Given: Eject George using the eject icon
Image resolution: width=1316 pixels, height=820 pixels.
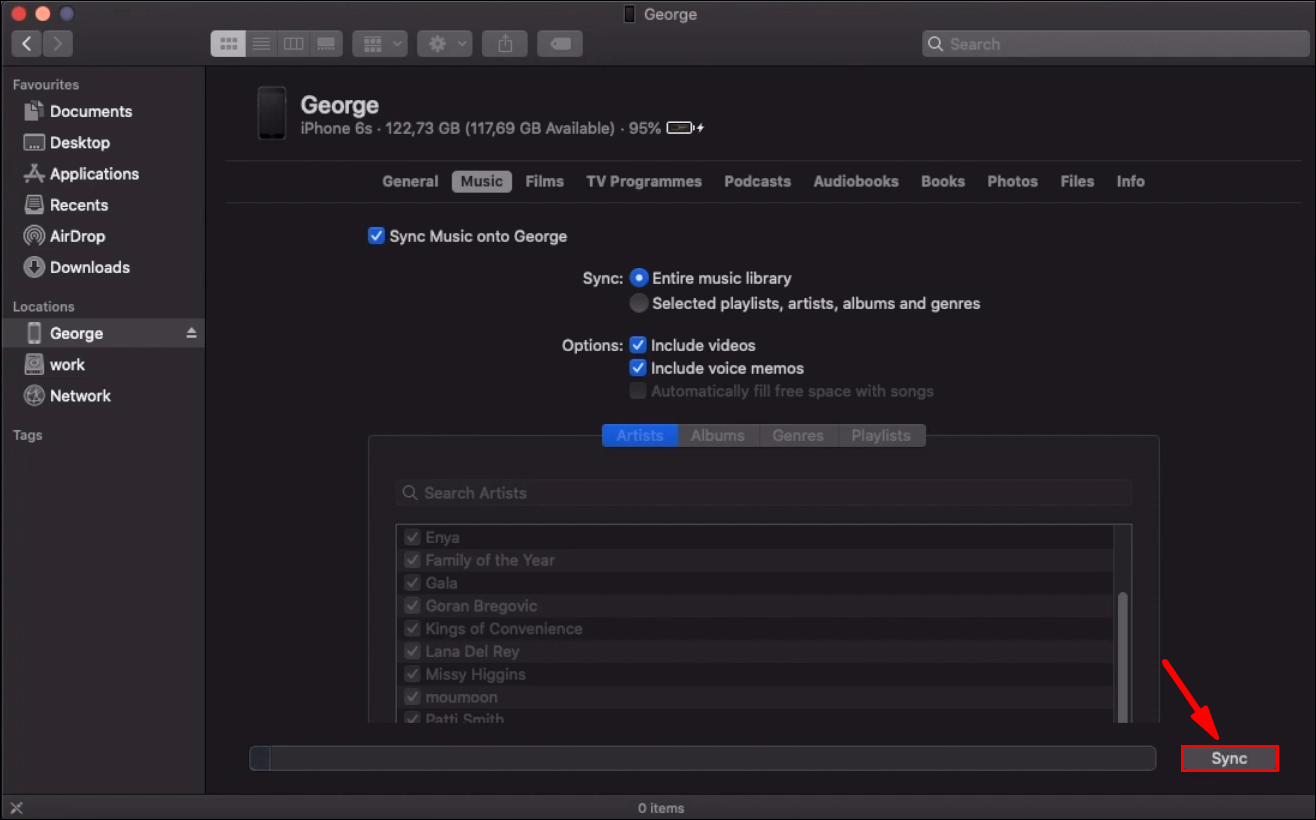Looking at the screenshot, I should click(191, 333).
